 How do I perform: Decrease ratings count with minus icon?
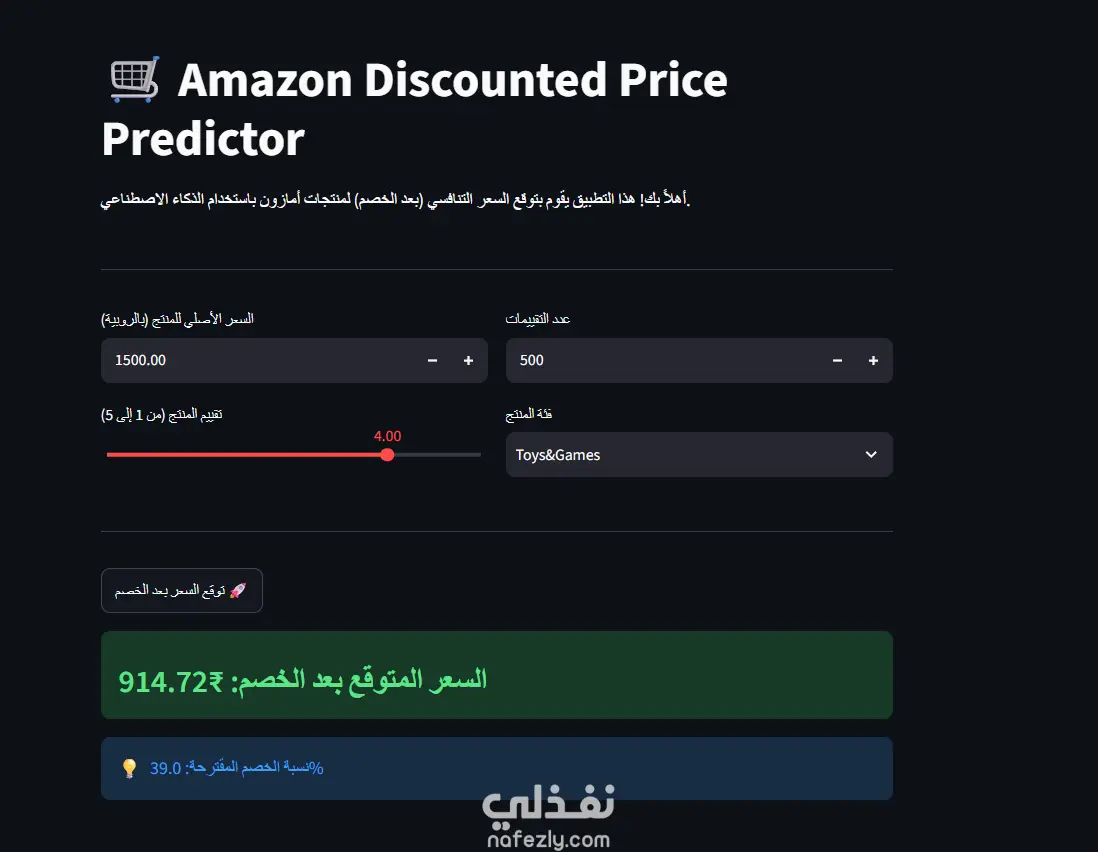(x=837, y=361)
